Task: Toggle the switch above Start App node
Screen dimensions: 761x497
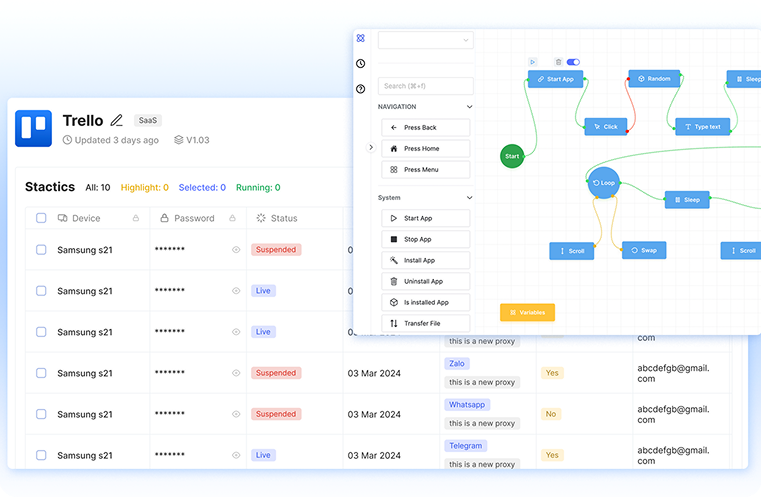Action: point(573,62)
